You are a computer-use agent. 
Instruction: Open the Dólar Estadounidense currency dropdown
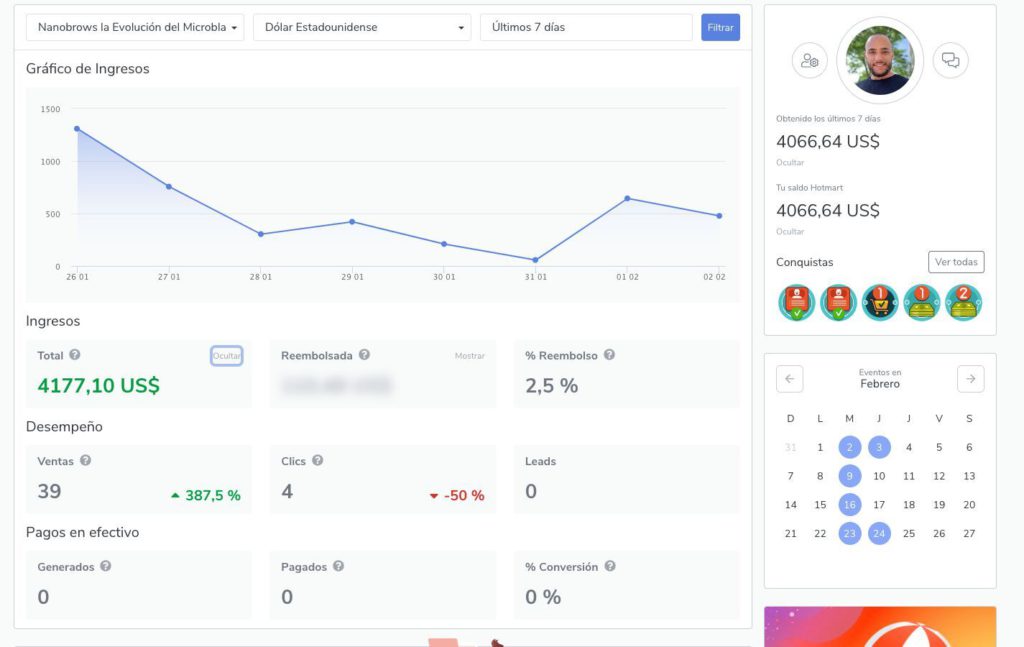click(362, 27)
